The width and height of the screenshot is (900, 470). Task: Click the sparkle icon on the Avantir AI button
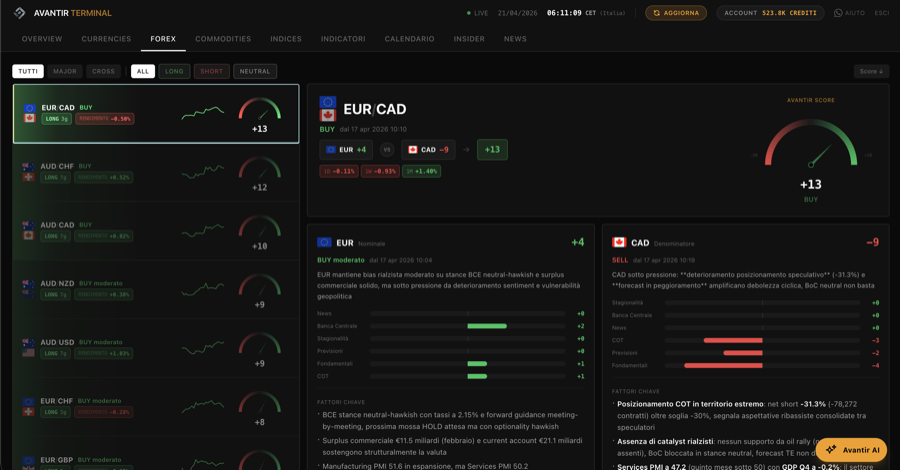click(x=831, y=450)
